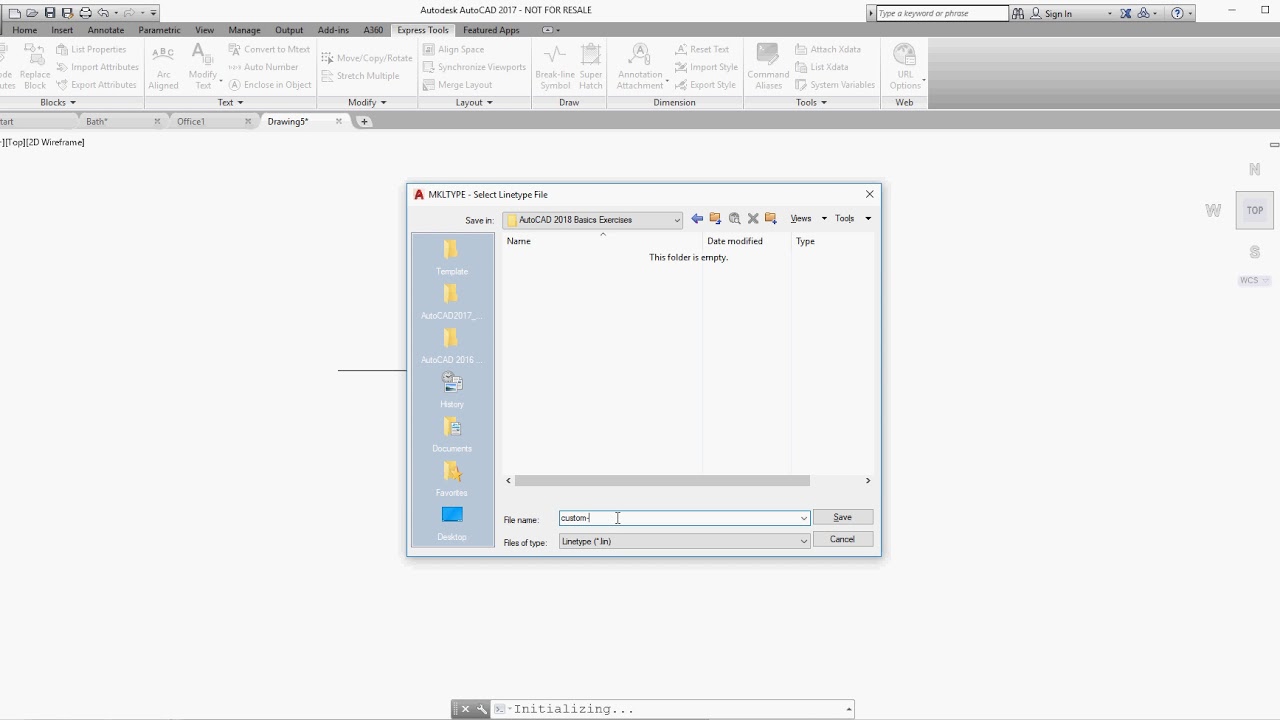Click the Search the Web icon in dialog

pos(734,218)
